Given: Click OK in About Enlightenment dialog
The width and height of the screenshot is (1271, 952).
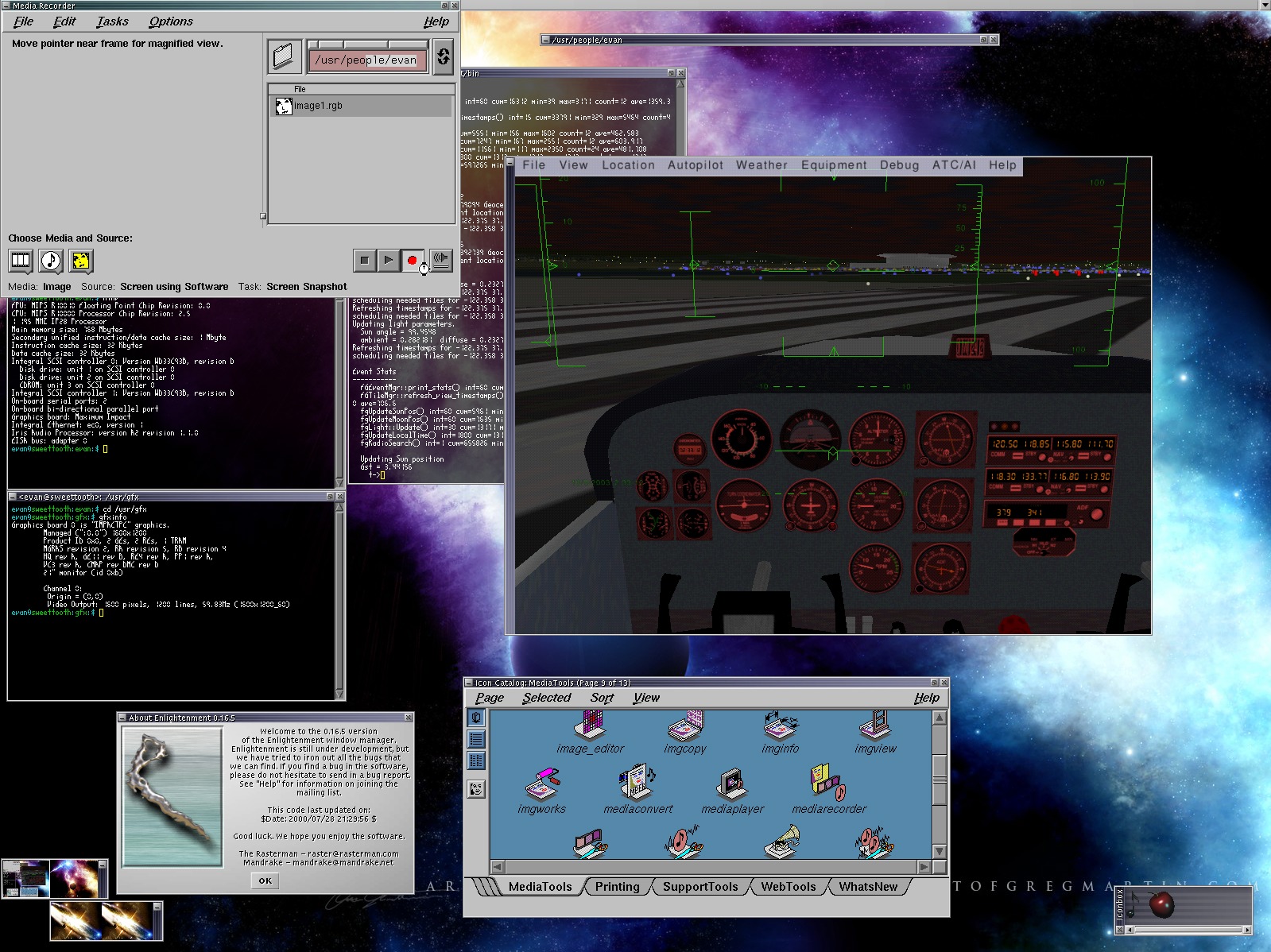Looking at the screenshot, I should pyautogui.click(x=265, y=880).
